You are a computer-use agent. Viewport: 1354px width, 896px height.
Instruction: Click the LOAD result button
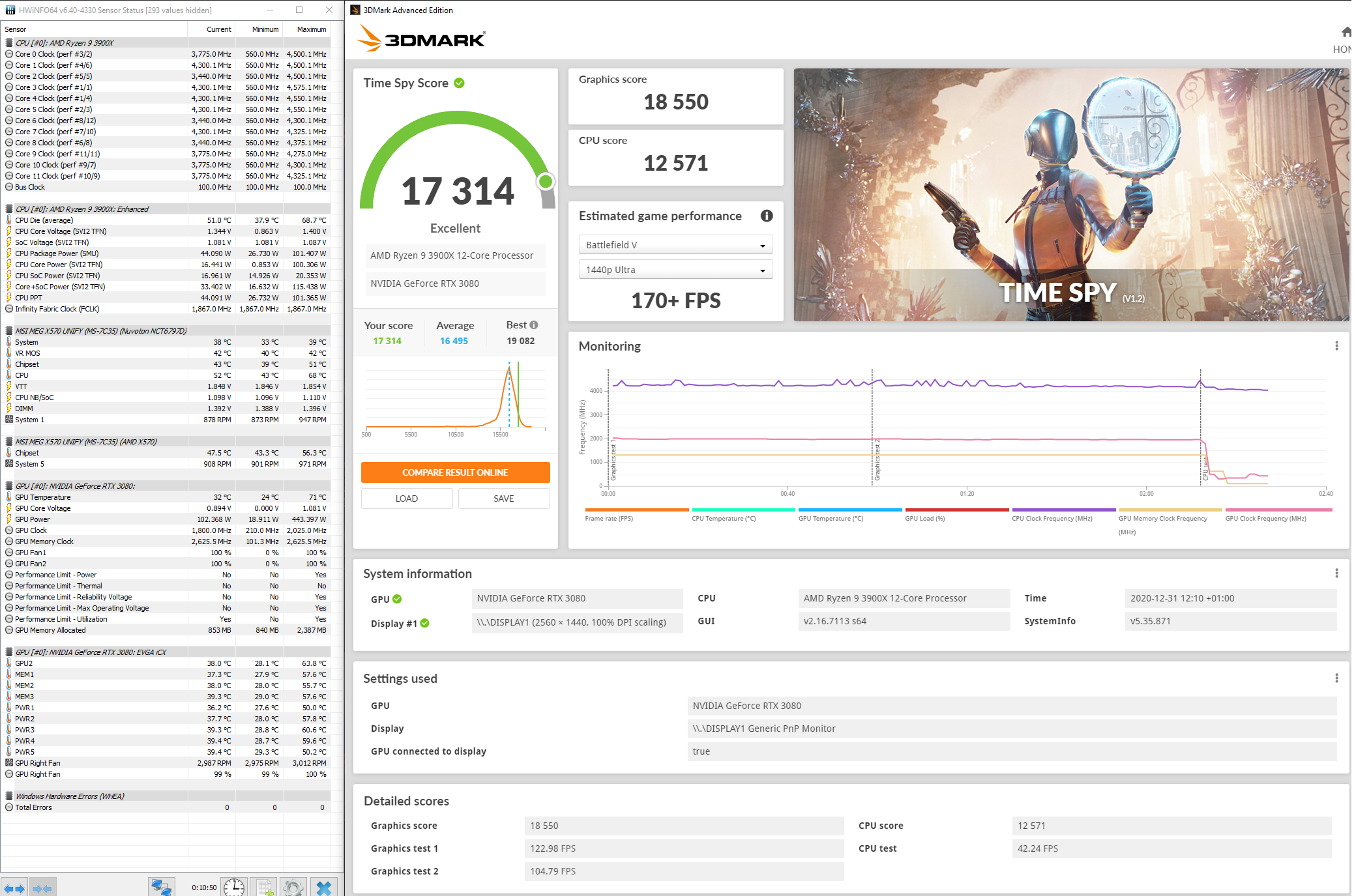click(x=406, y=499)
